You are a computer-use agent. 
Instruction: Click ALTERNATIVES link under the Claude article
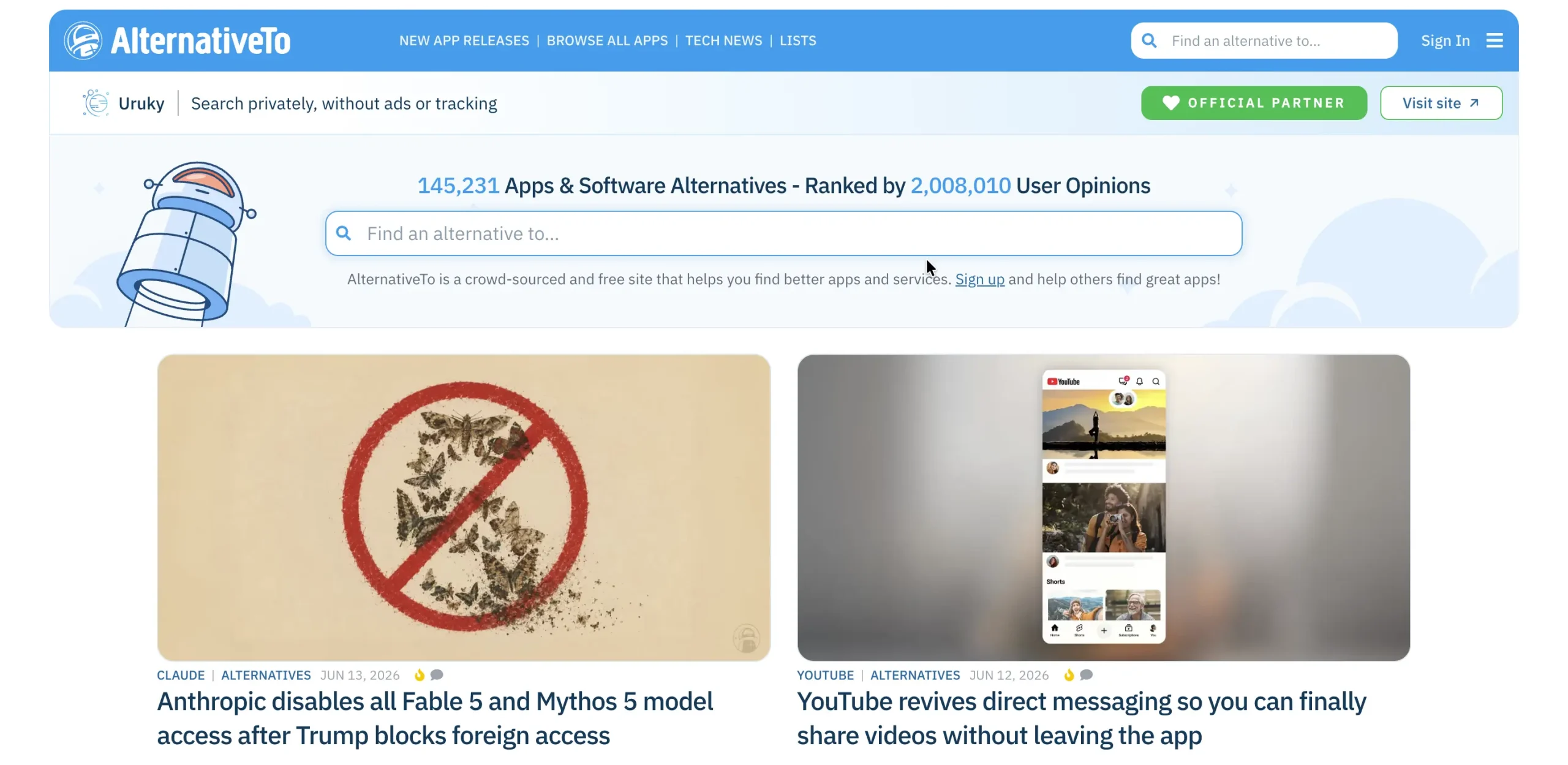point(266,675)
